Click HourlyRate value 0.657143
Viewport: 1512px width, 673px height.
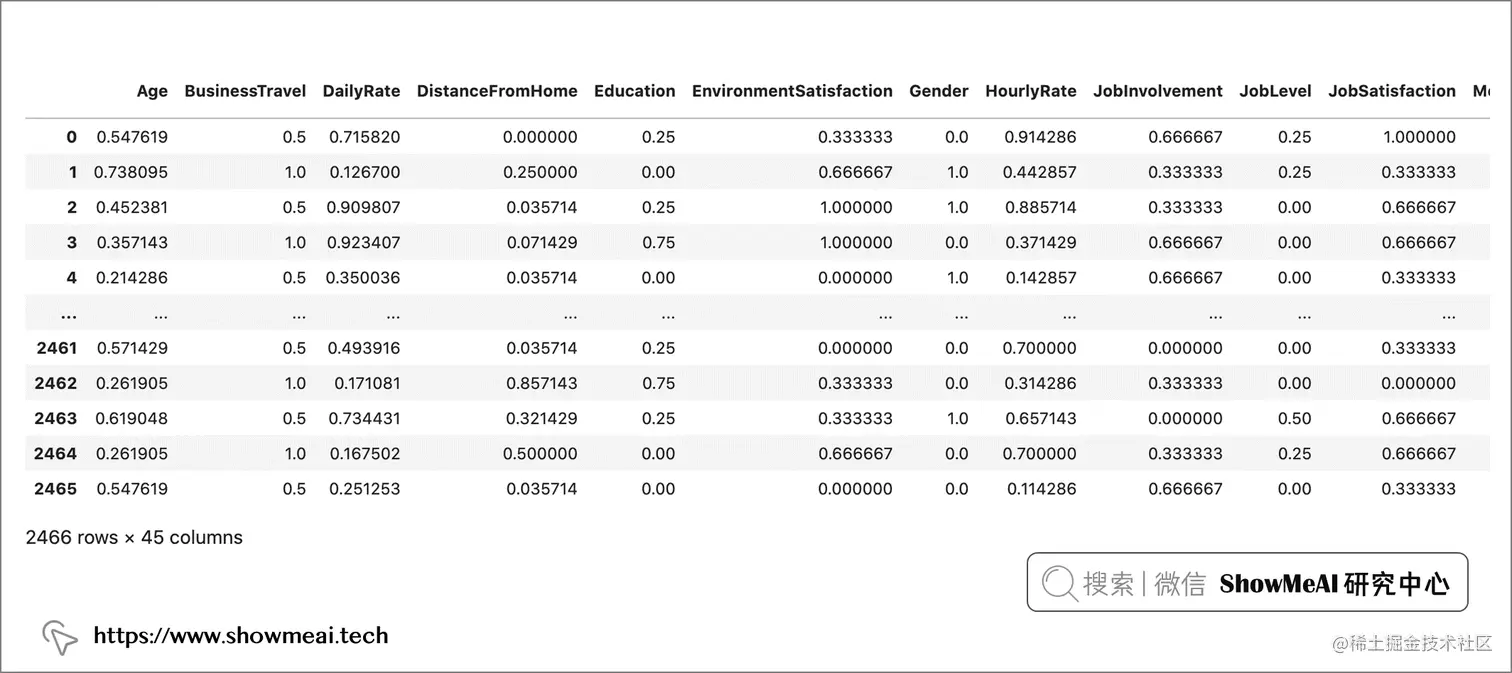click(1040, 418)
